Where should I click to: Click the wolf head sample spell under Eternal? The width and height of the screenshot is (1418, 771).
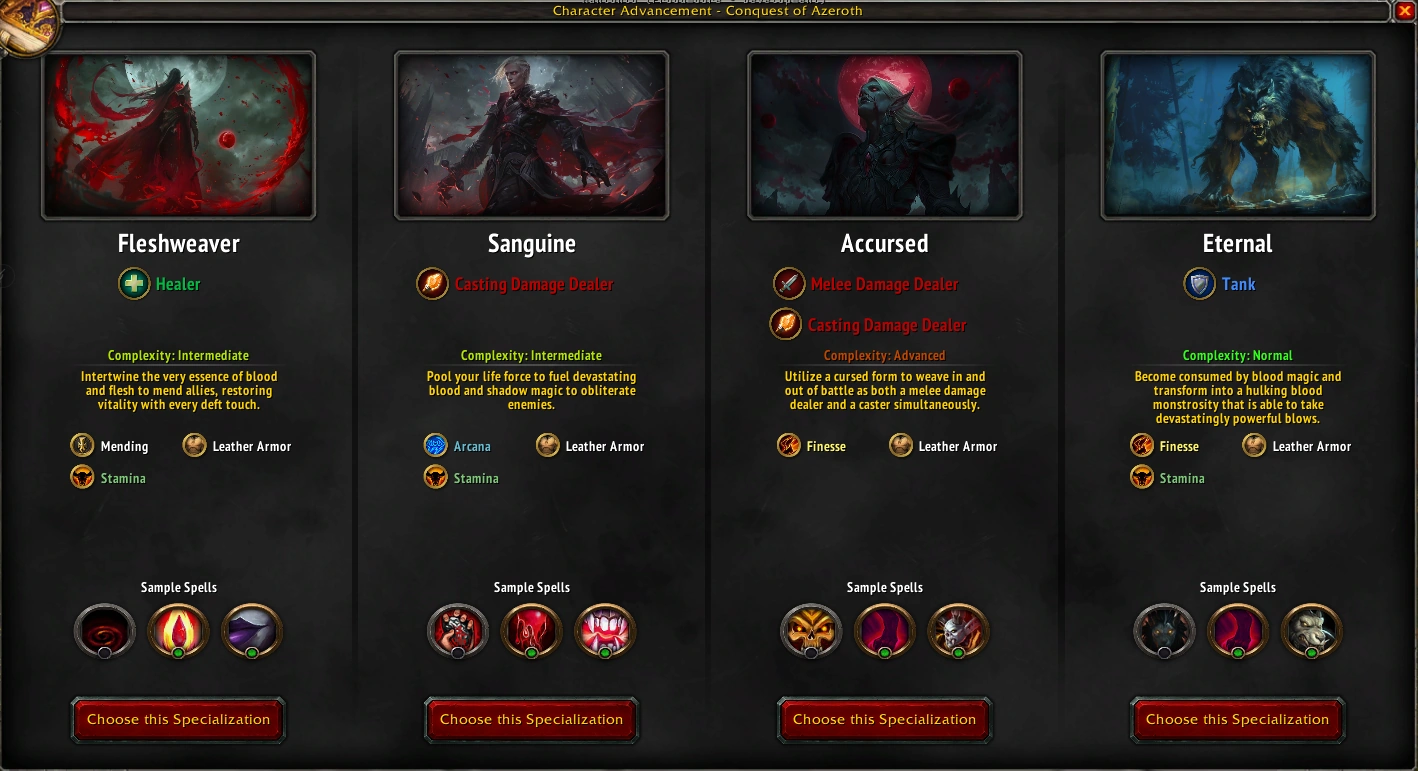pos(1164,632)
